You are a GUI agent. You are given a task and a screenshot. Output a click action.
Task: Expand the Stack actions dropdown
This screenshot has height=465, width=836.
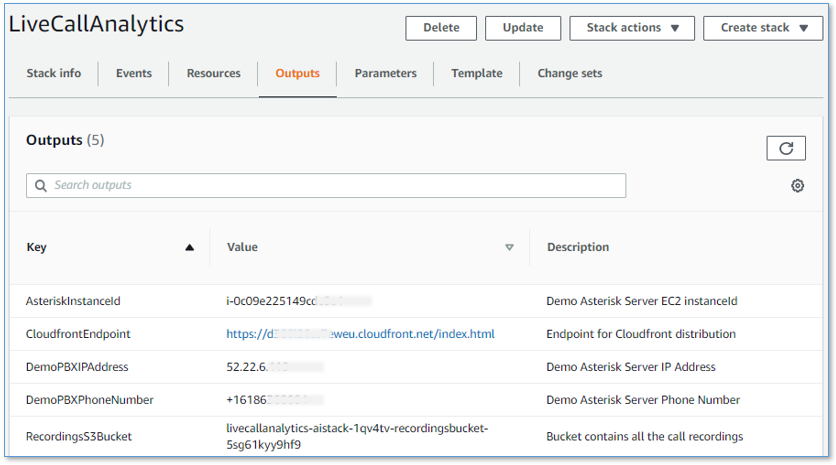click(x=631, y=28)
